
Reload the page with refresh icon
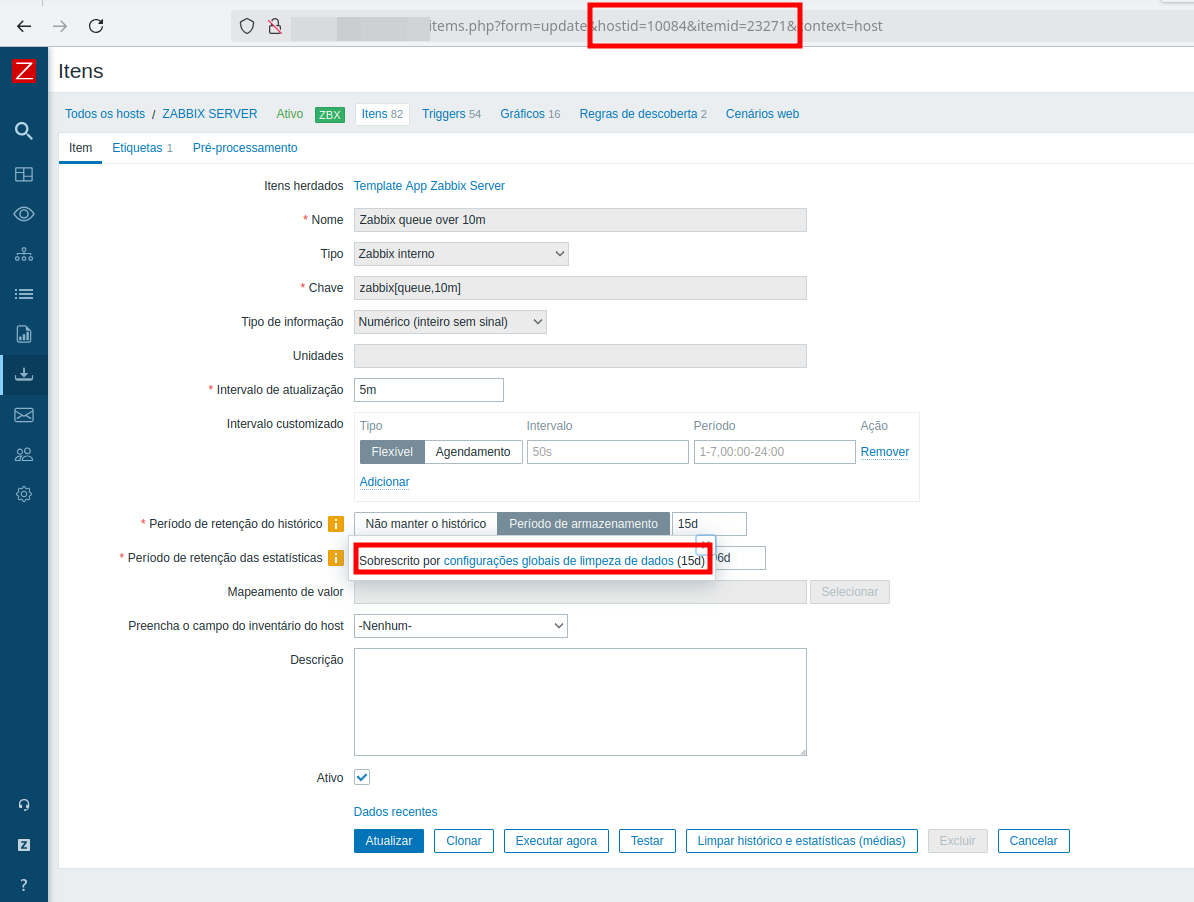tap(96, 26)
